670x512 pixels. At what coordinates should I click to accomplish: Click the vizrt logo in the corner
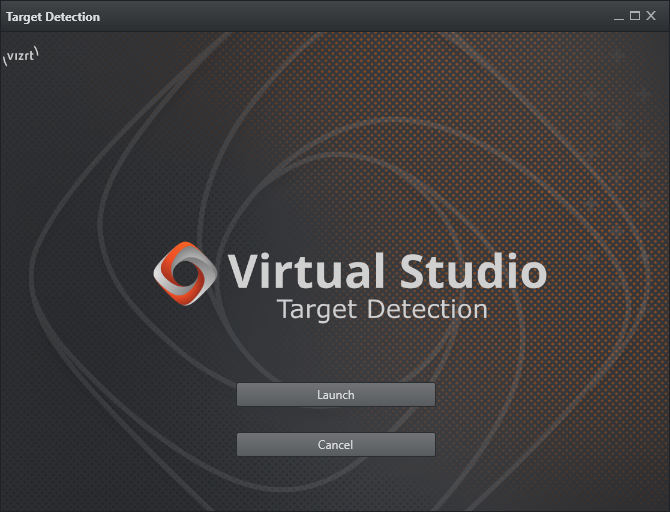click(21, 56)
